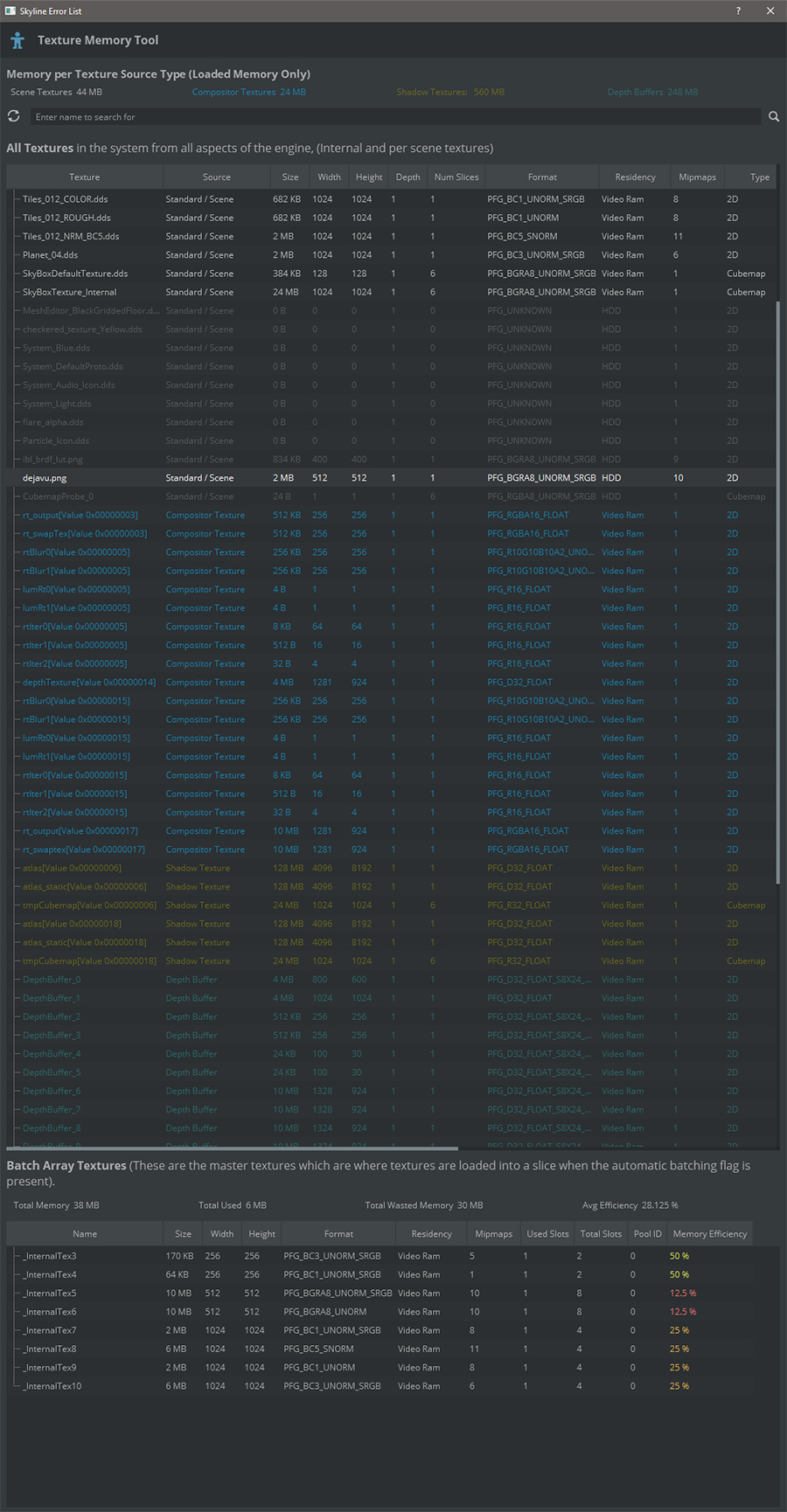Sort by Format column in texture table
This screenshot has width=787, height=1512.
542,177
